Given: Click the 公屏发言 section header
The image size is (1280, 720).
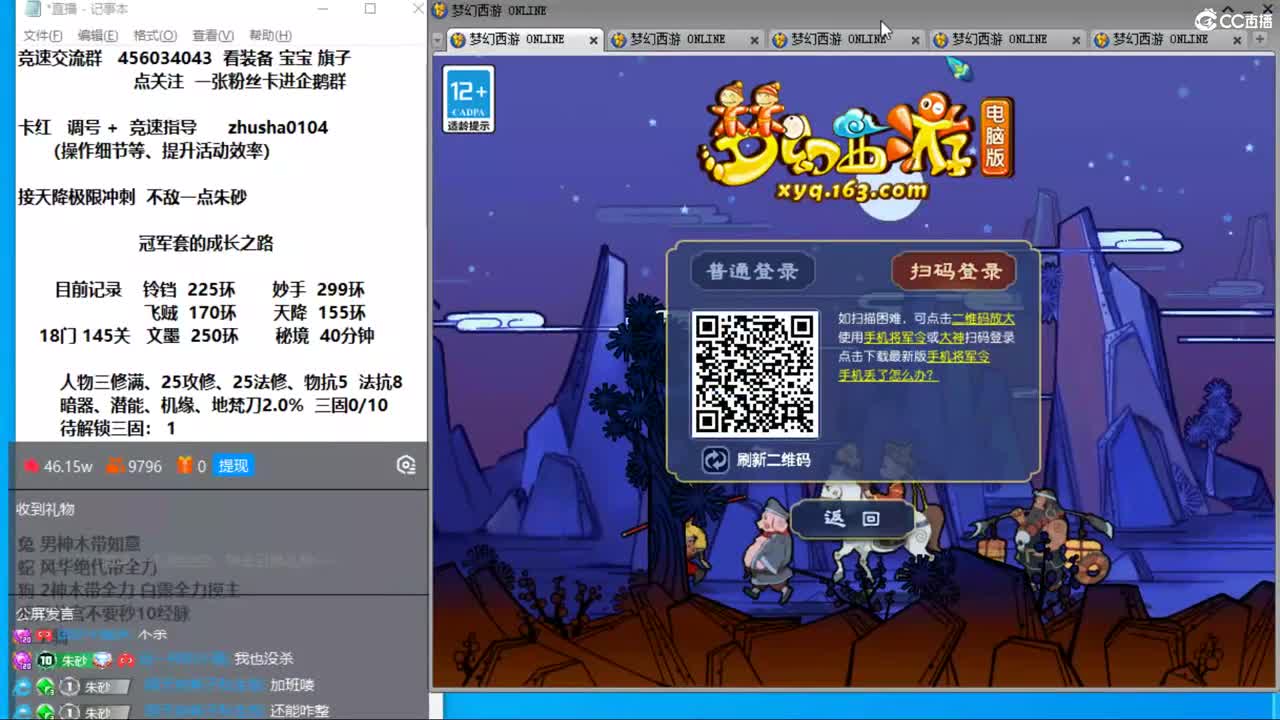Looking at the screenshot, I should (x=45, y=613).
